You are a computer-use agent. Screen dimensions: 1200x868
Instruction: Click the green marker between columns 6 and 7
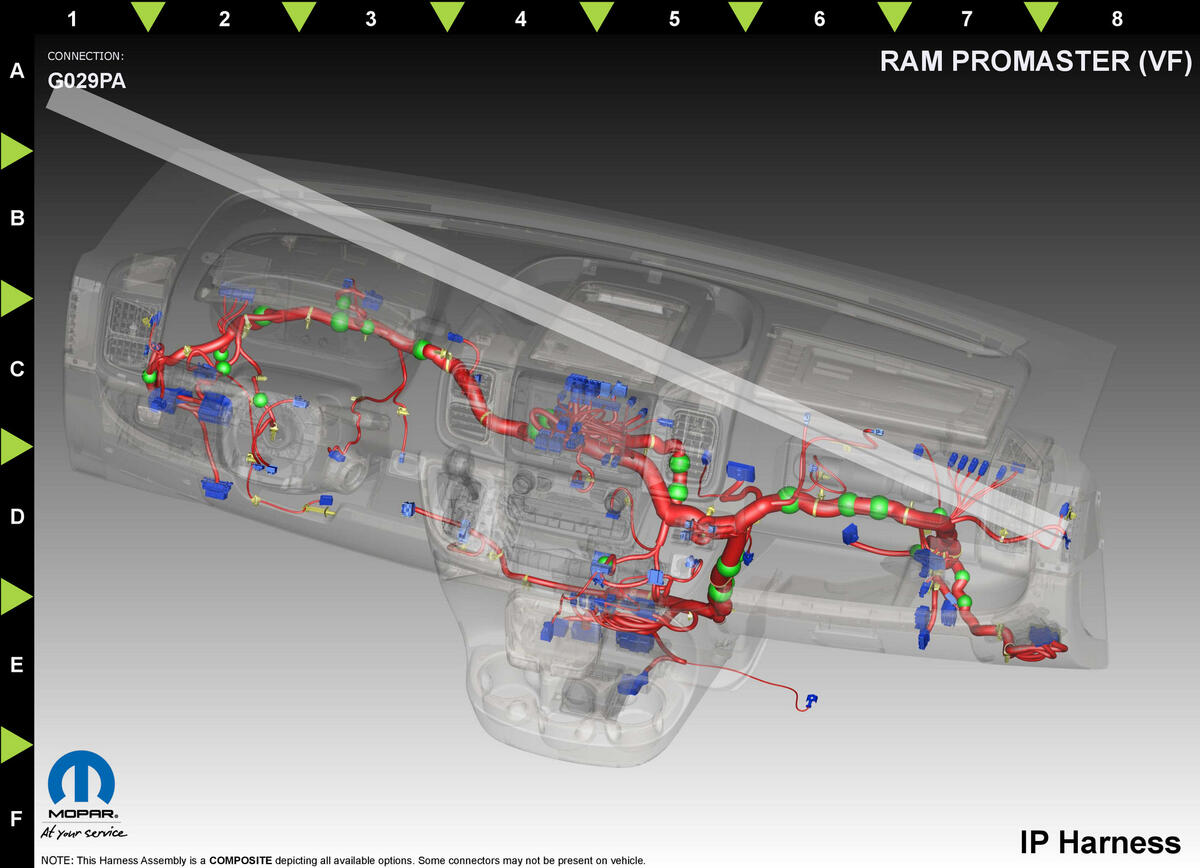(894, 16)
